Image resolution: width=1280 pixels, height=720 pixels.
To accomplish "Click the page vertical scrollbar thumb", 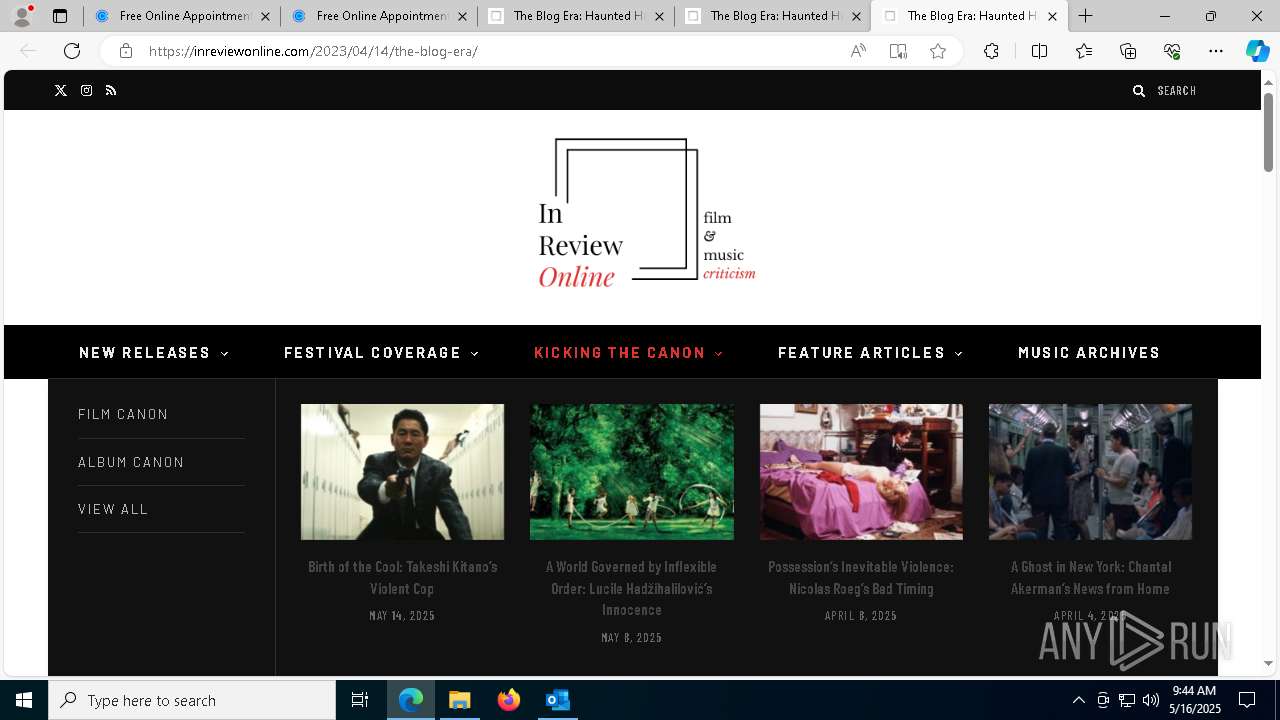I will (1268, 132).
